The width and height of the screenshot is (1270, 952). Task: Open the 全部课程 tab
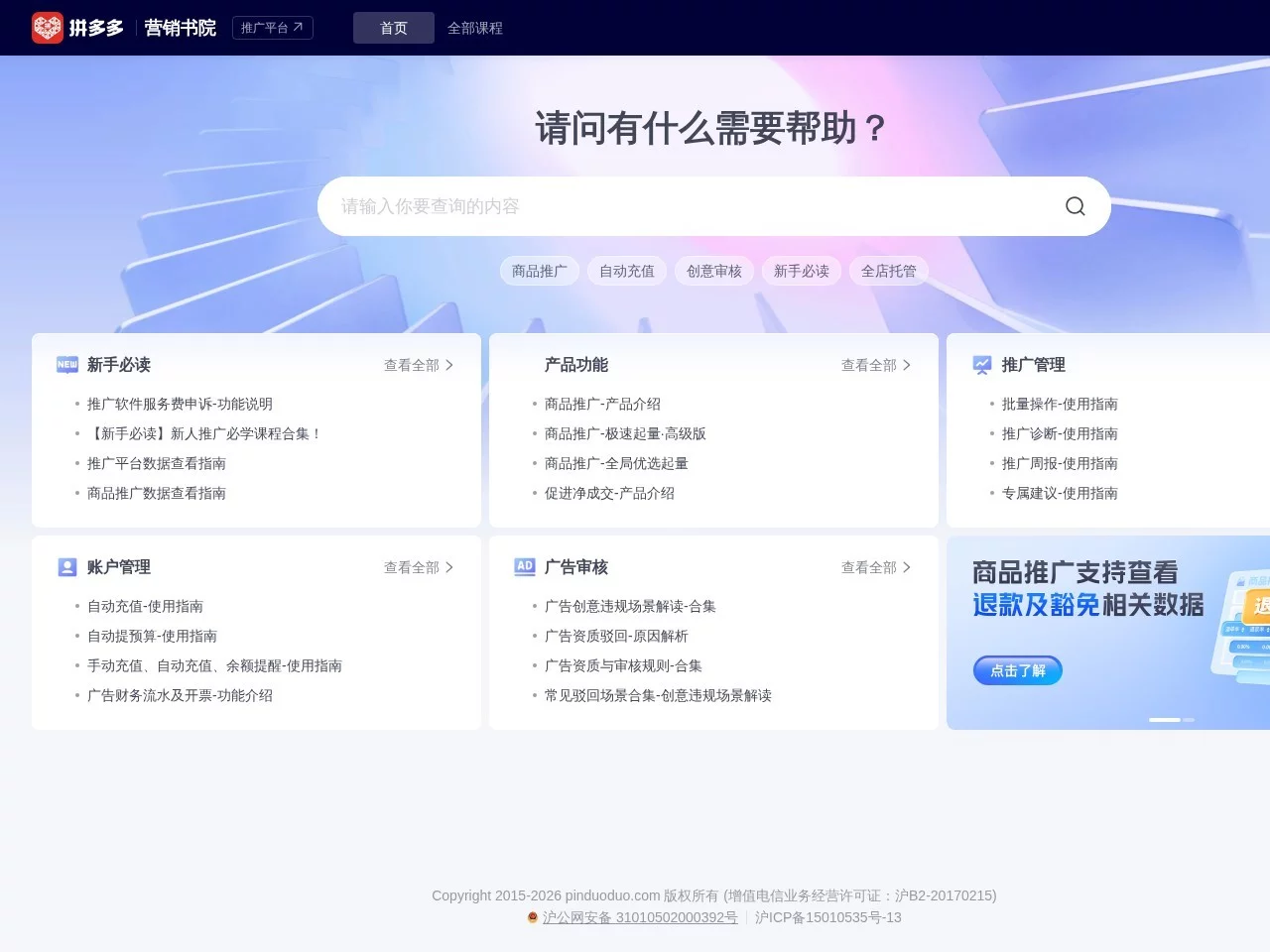476,28
